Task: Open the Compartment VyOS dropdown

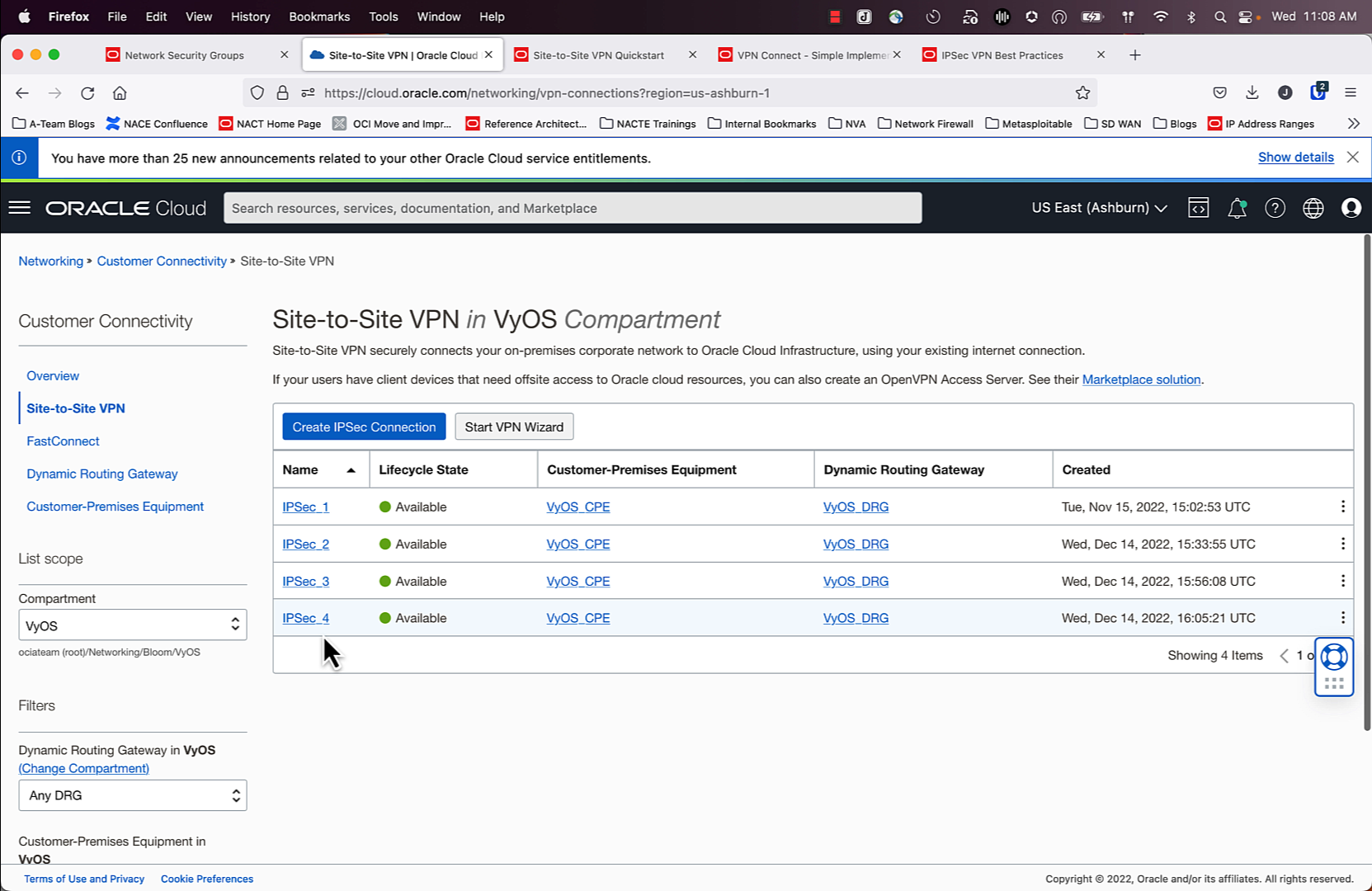Action: pyautogui.click(x=132, y=625)
